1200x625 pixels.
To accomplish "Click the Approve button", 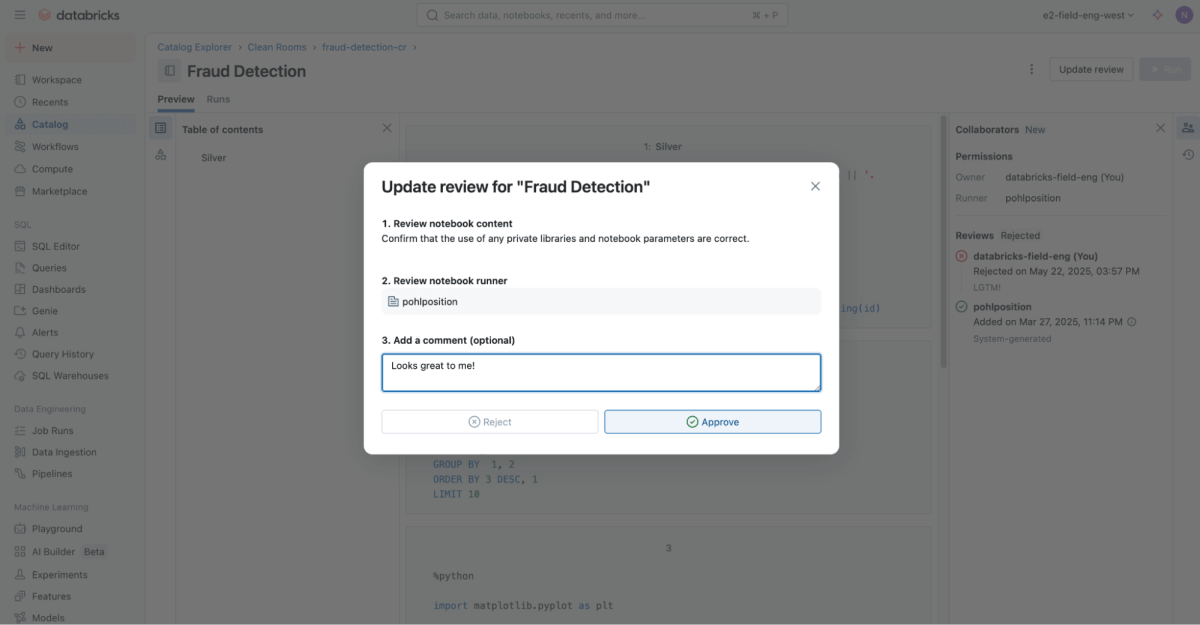I will point(712,422).
